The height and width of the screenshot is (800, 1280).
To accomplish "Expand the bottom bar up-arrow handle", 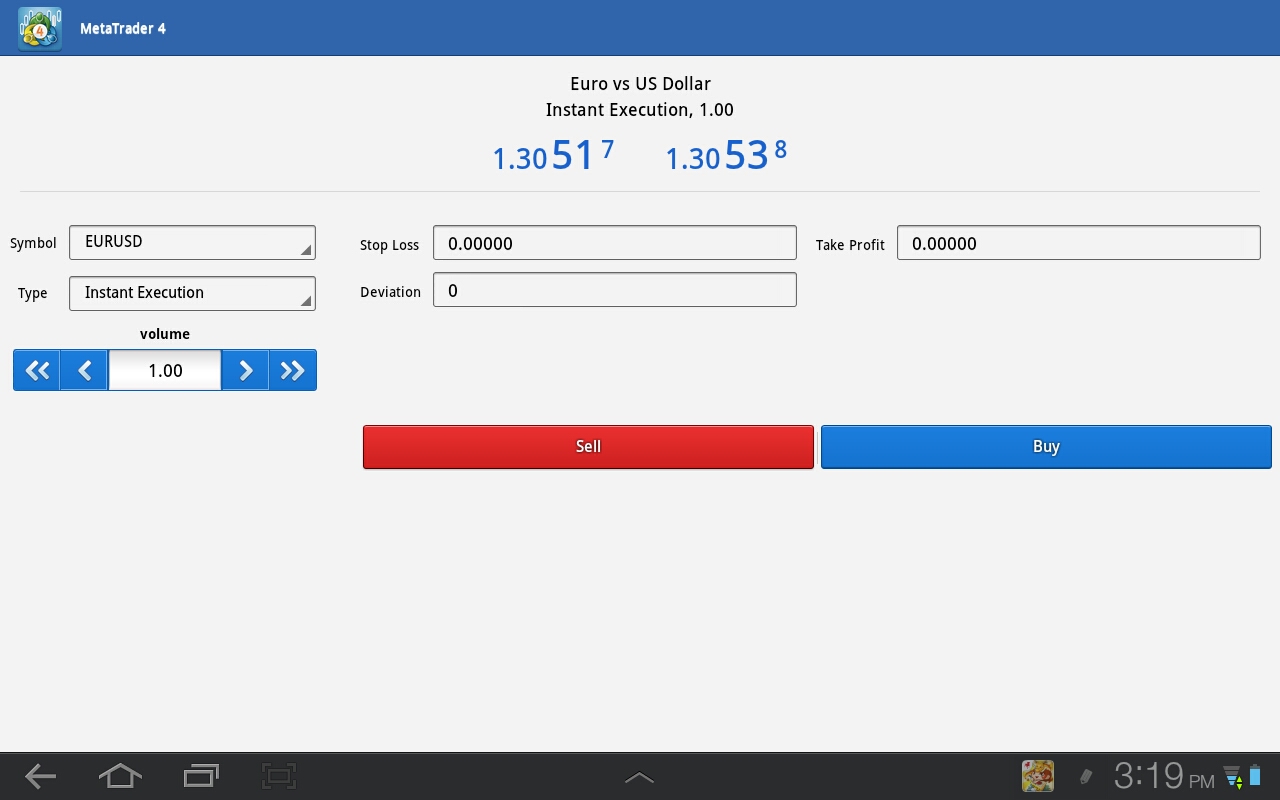I will [639, 777].
